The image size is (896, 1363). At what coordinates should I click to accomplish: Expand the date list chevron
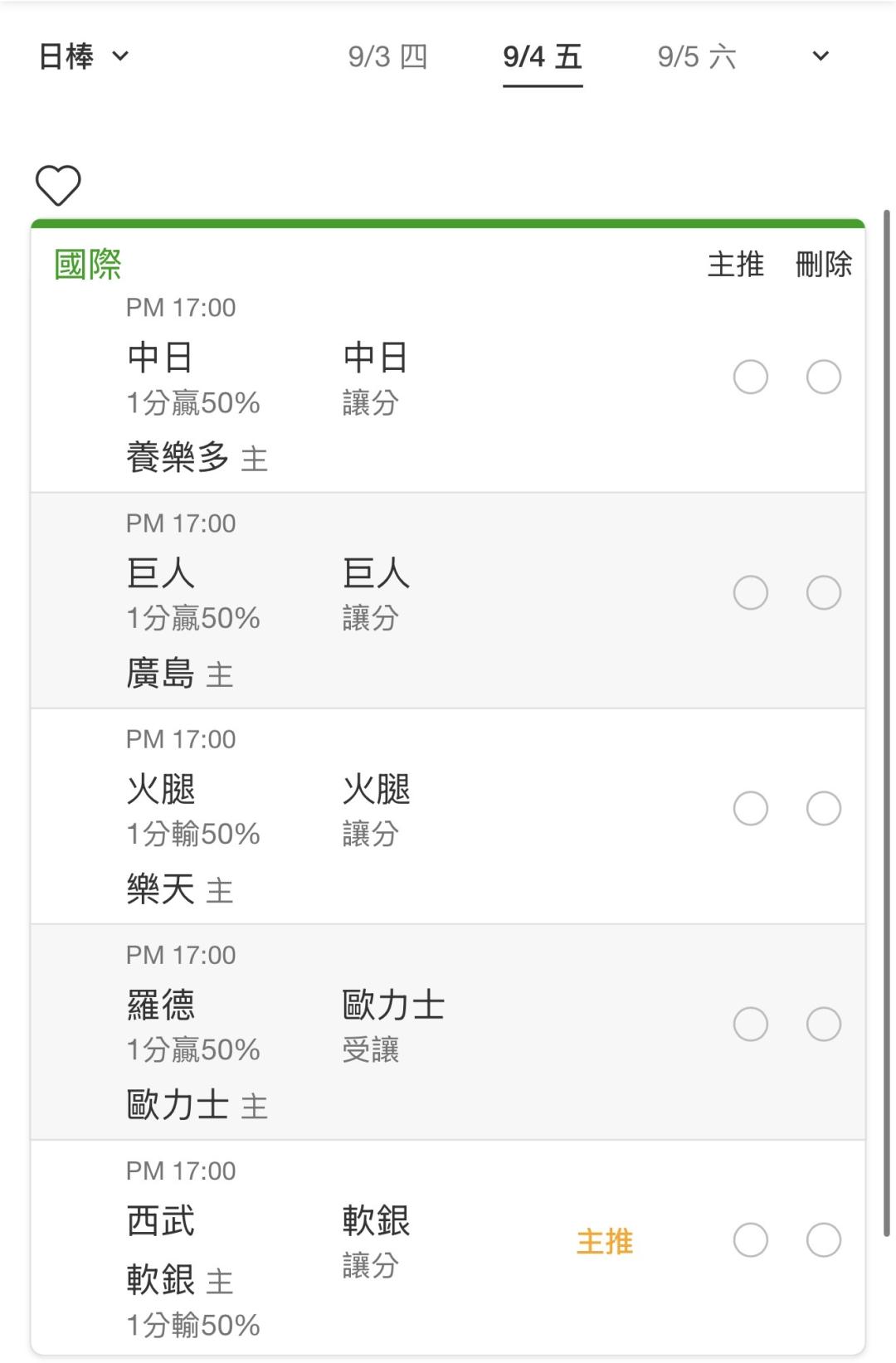pos(821,56)
